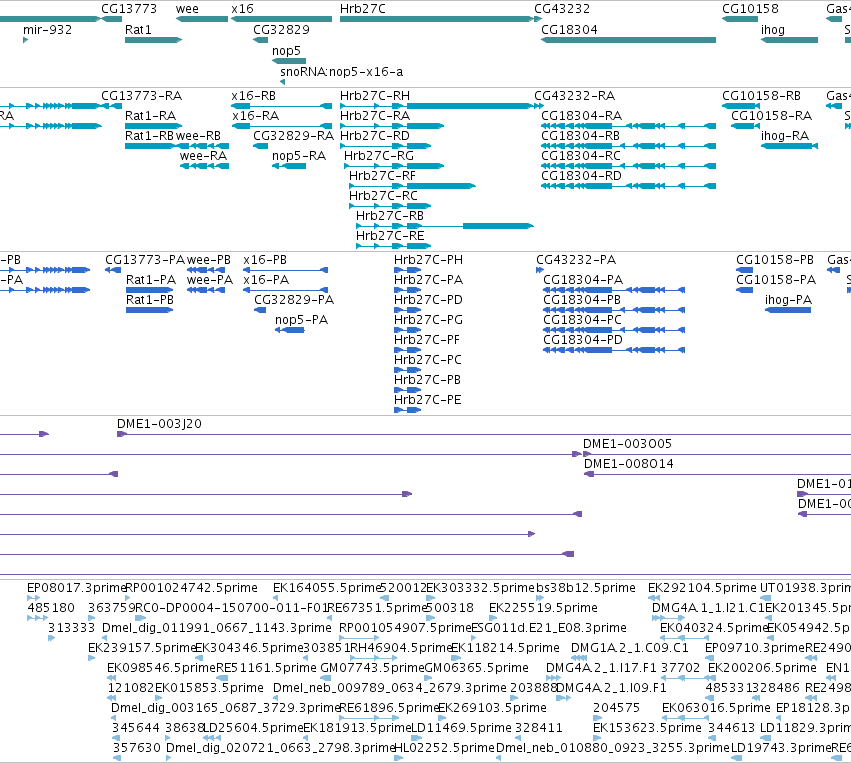Select the CG10158-PB protein glyph
The width and height of the screenshot is (851, 763).
coord(745,270)
